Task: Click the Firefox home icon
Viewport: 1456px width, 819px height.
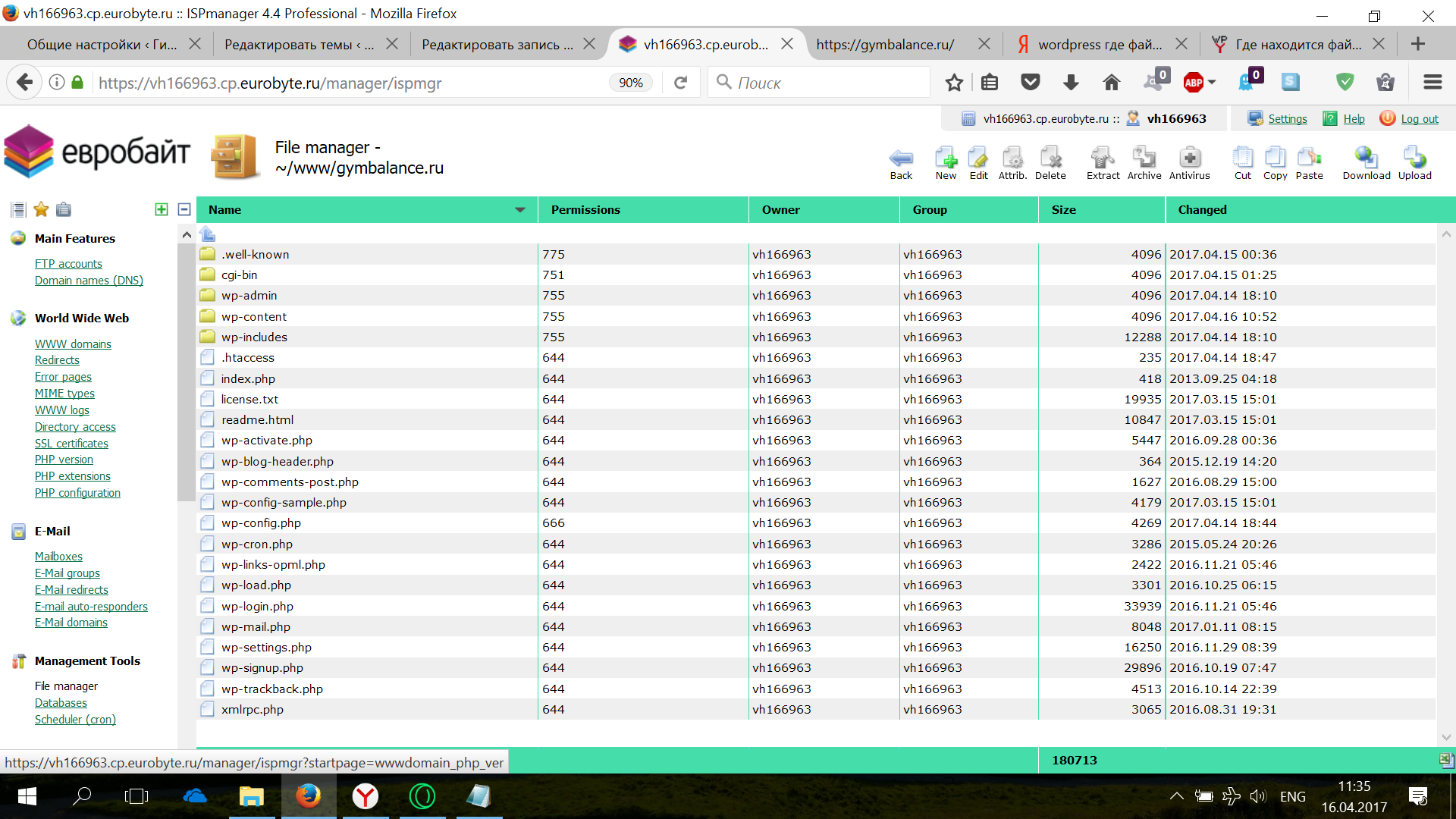Action: coord(1111,83)
